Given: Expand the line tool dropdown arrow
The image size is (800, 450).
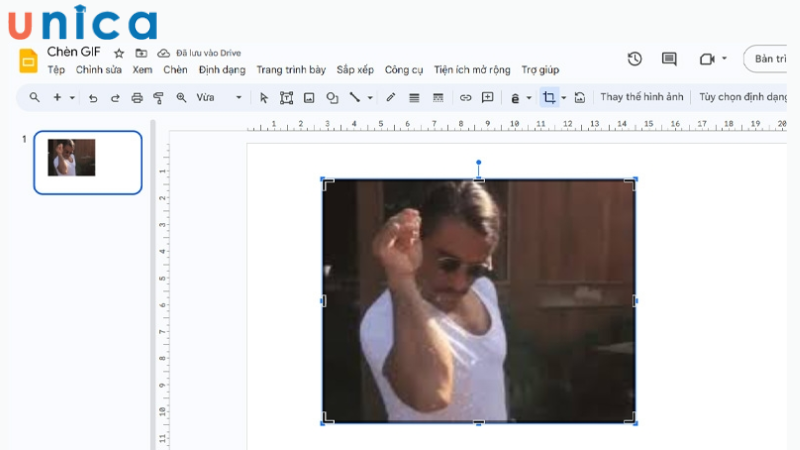Looking at the screenshot, I should 370,98.
